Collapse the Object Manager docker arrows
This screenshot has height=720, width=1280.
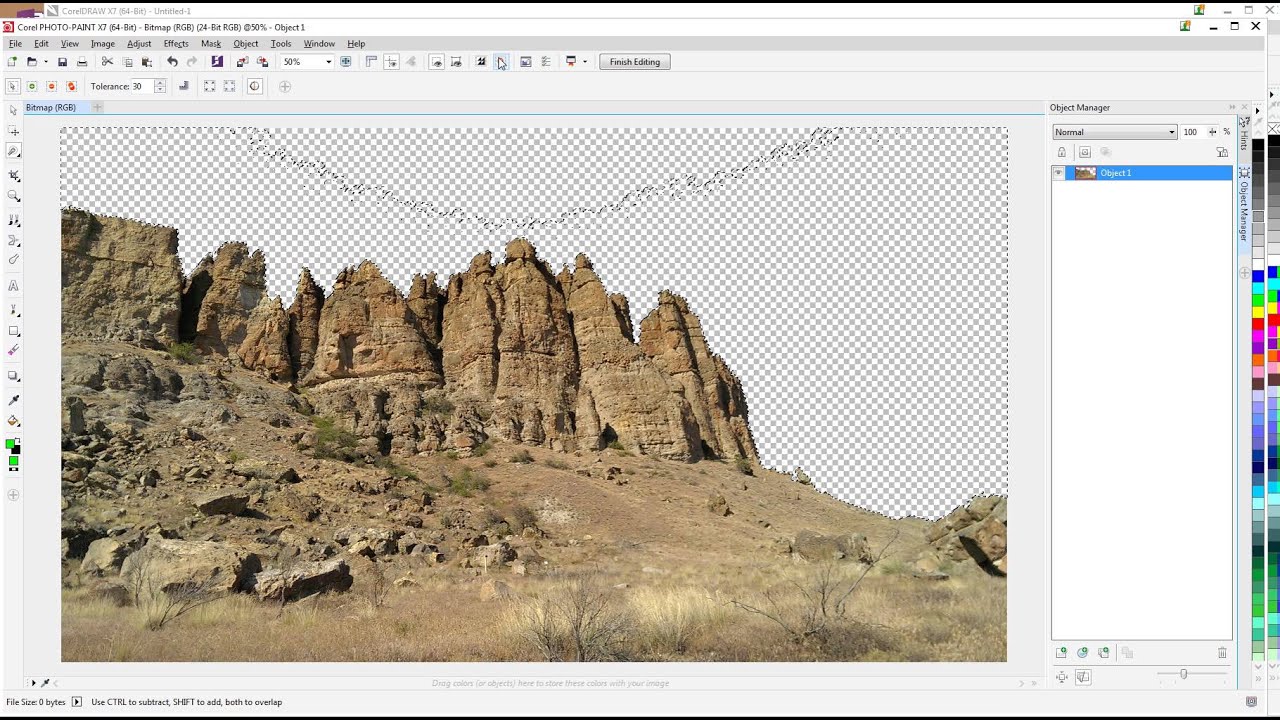pos(1232,107)
